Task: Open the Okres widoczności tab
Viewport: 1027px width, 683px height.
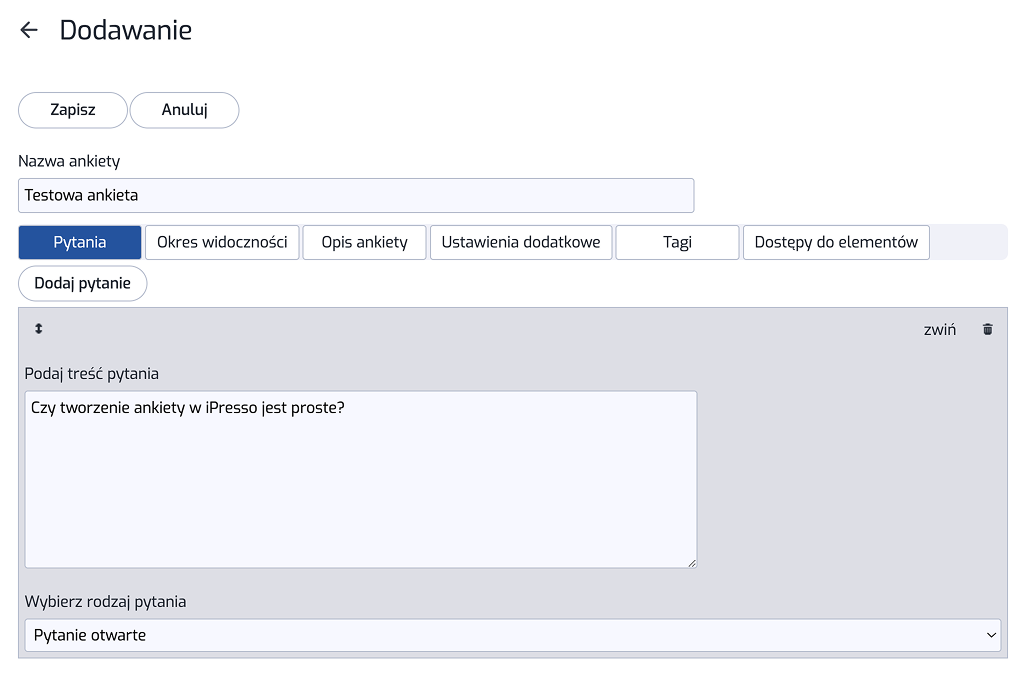Action: [x=222, y=242]
